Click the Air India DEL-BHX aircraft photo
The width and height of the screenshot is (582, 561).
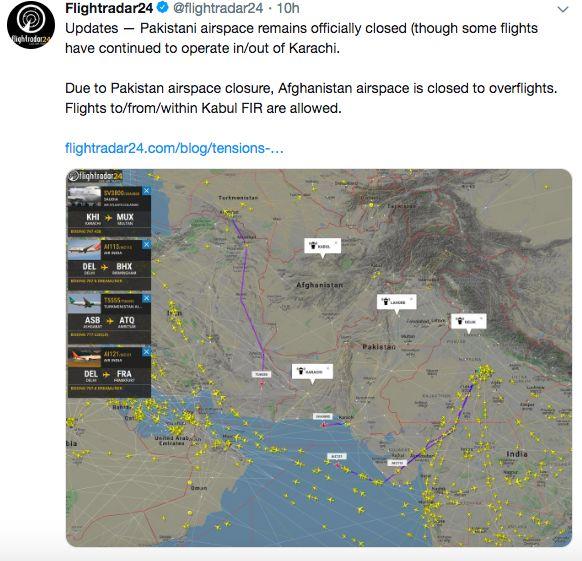click(84, 250)
